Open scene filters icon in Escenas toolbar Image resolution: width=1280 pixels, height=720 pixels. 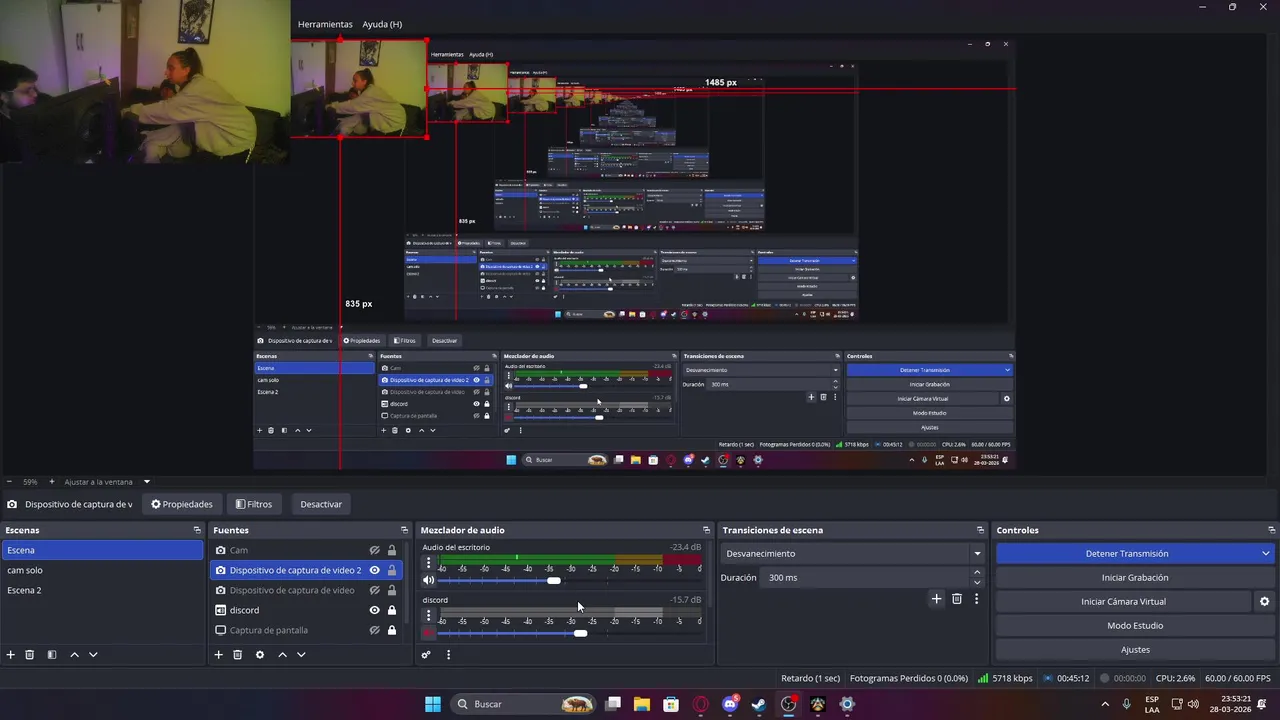pos(52,655)
